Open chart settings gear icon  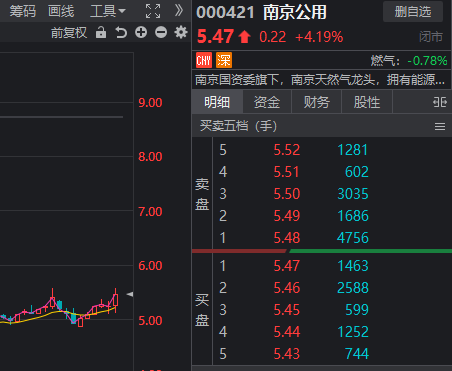click(x=181, y=32)
